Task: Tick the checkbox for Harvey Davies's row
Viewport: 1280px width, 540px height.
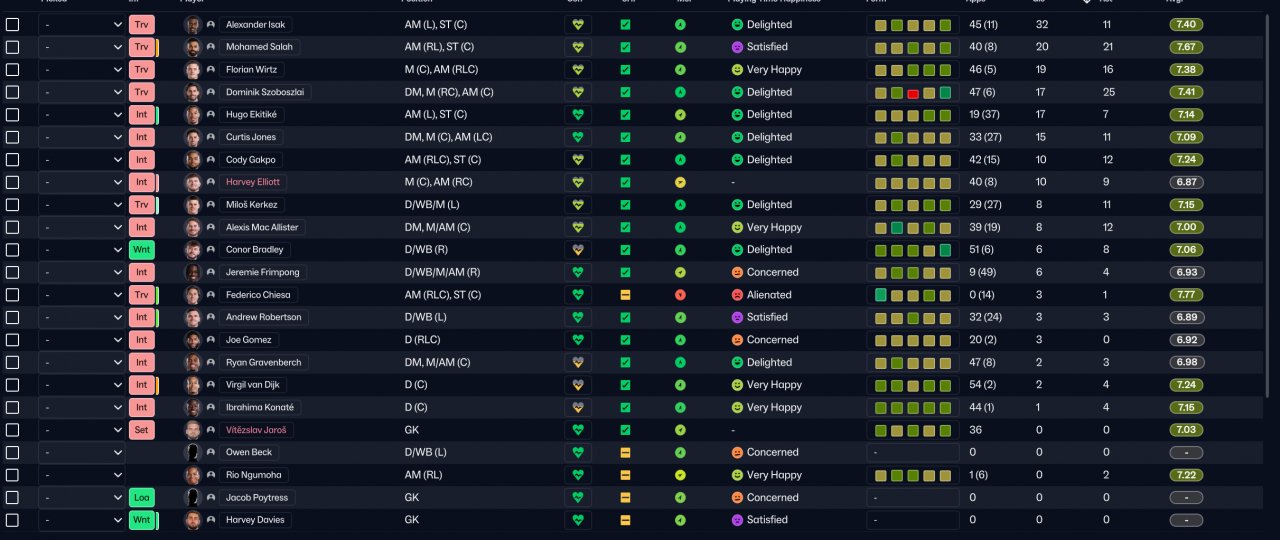Action: click(x=13, y=520)
